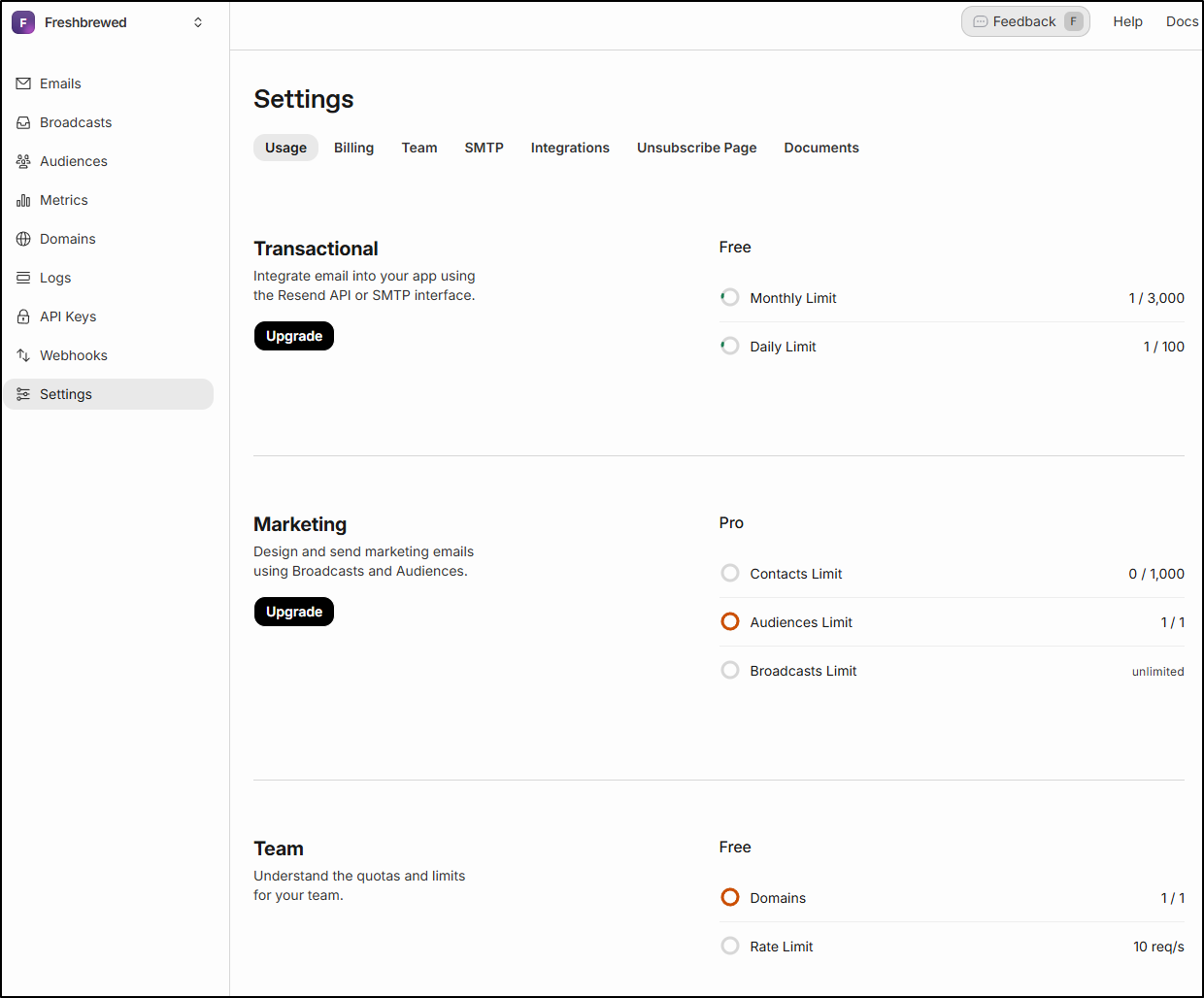Open the Documents tab
Screen dimensions: 1204x998
[x=821, y=148]
